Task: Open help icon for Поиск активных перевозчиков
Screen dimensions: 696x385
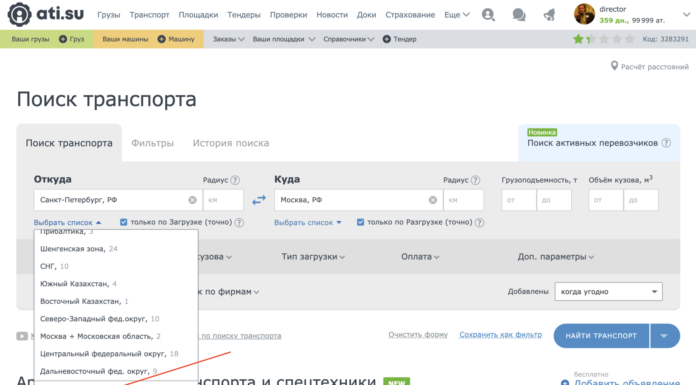Action: click(666, 143)
